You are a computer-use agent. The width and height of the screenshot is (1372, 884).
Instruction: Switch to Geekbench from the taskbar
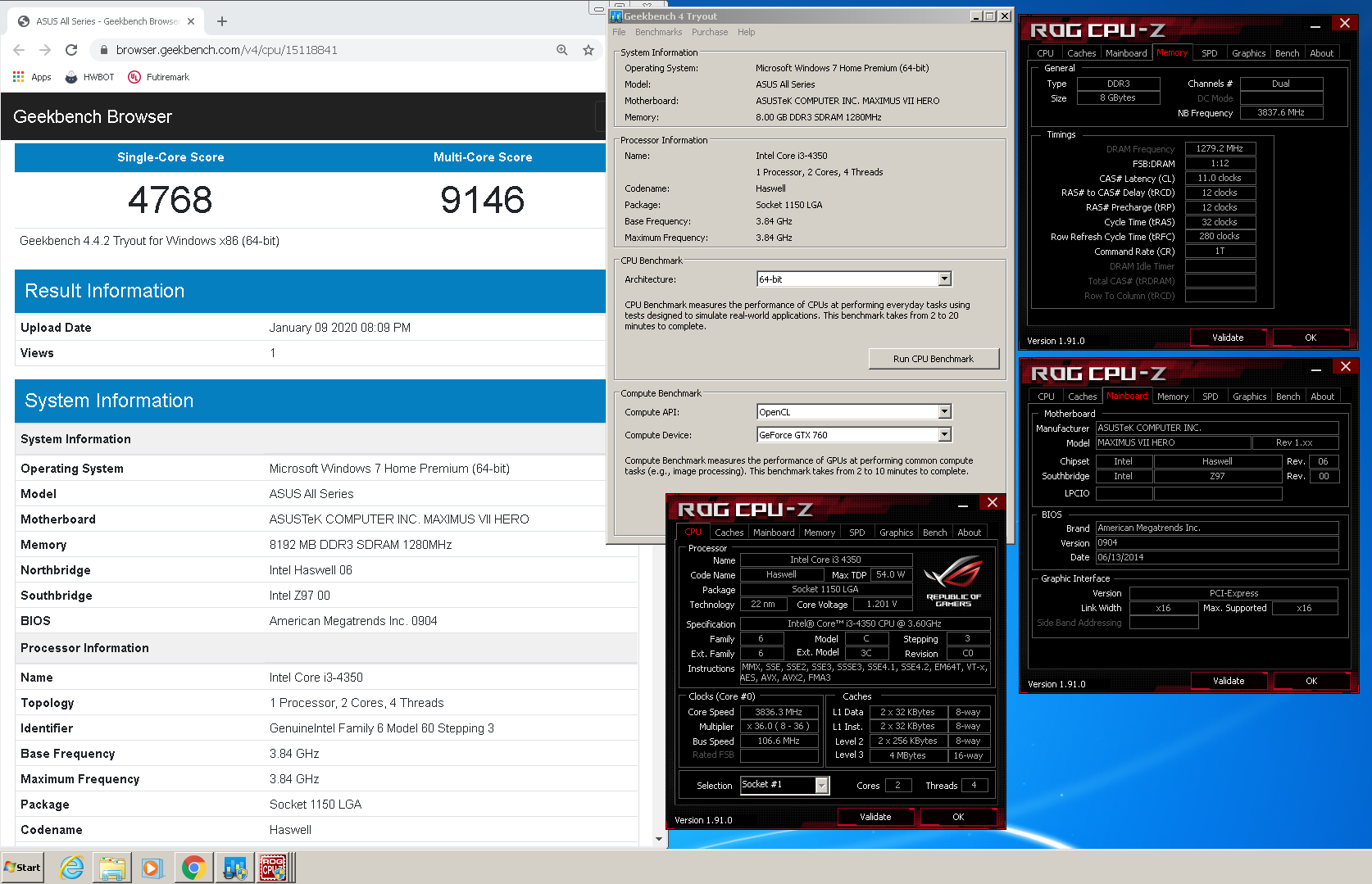click(234, 868)
